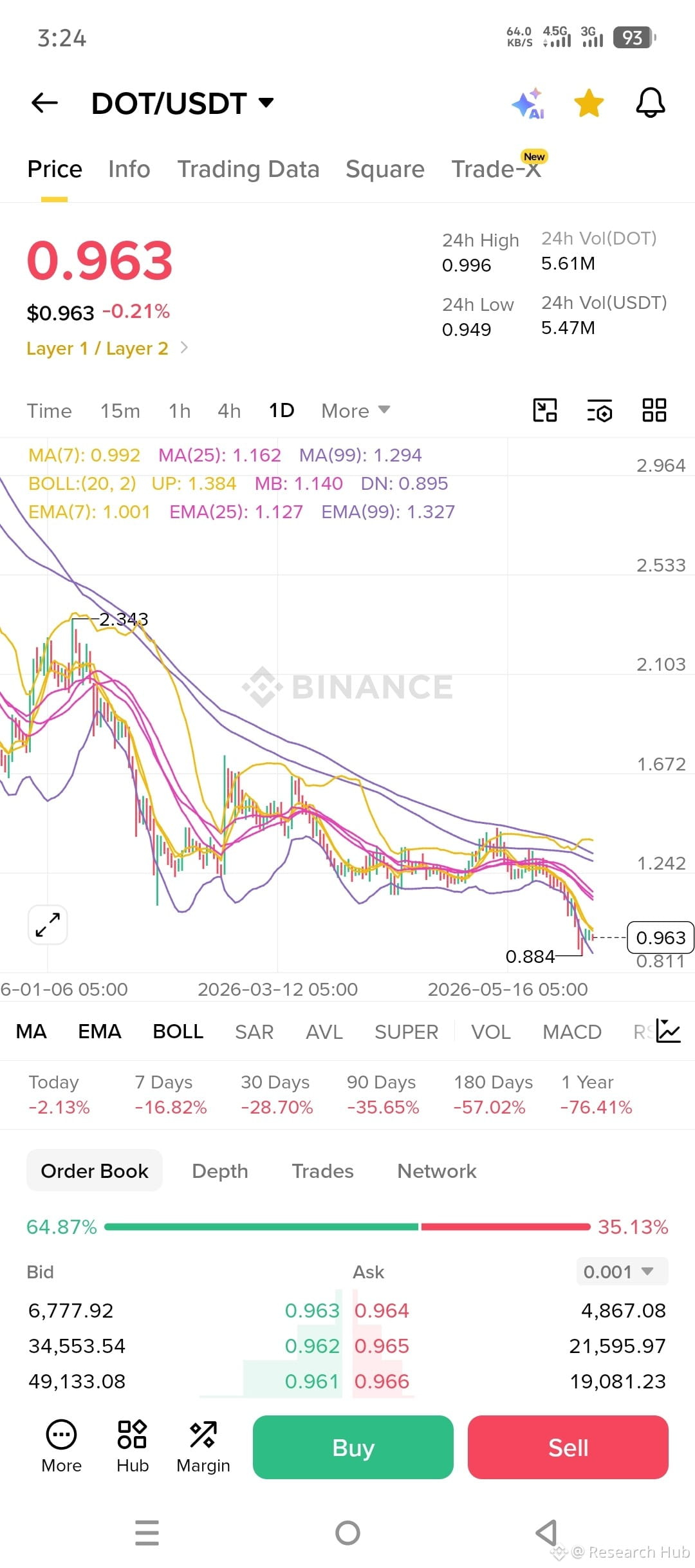Open price alert bell icon
The image size is (695, 1568).
[650, 103]
